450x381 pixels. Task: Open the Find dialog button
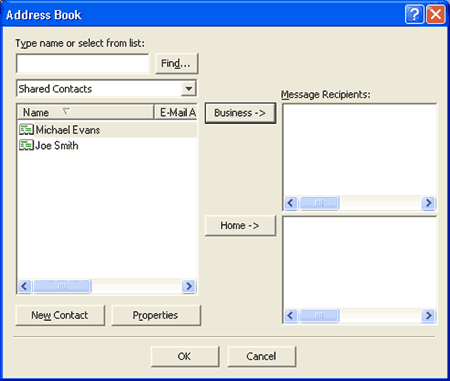pyautogui.click(x=176, y=63)
